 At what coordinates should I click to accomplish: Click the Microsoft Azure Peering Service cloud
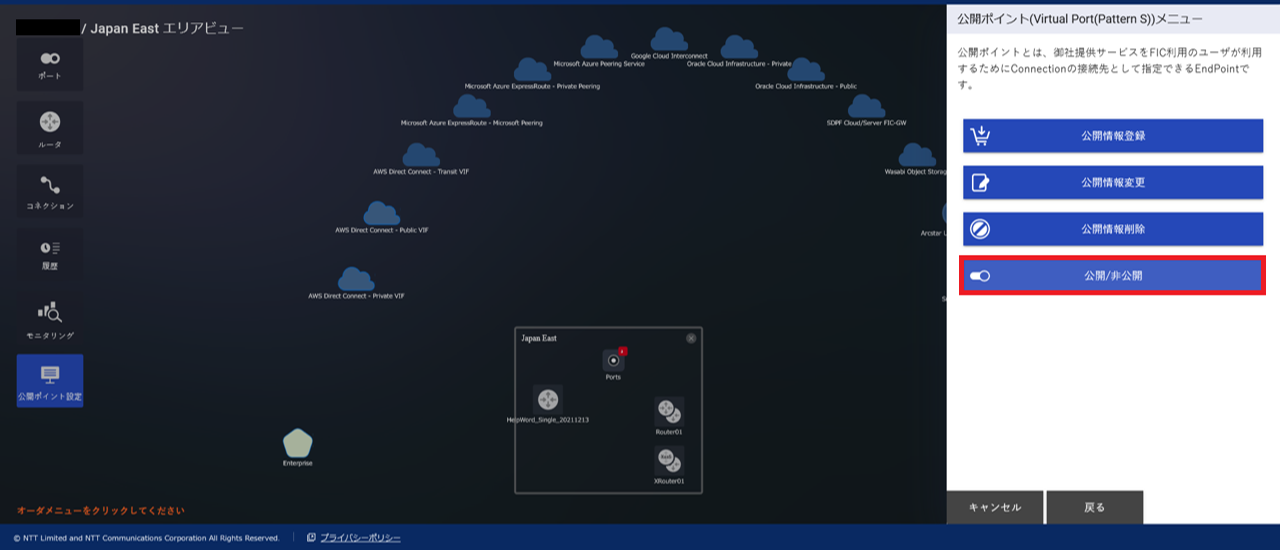pyautogui.click(x=599, y=47)
